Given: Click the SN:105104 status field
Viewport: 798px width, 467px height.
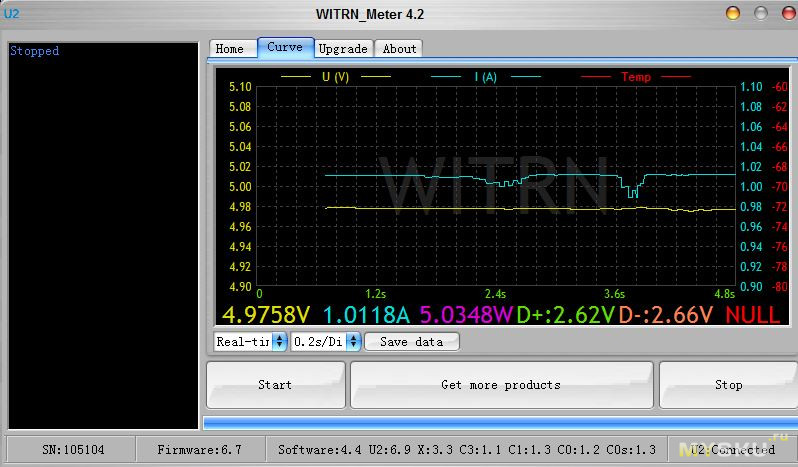Looking at the screenshot, I should click(73, 450).
